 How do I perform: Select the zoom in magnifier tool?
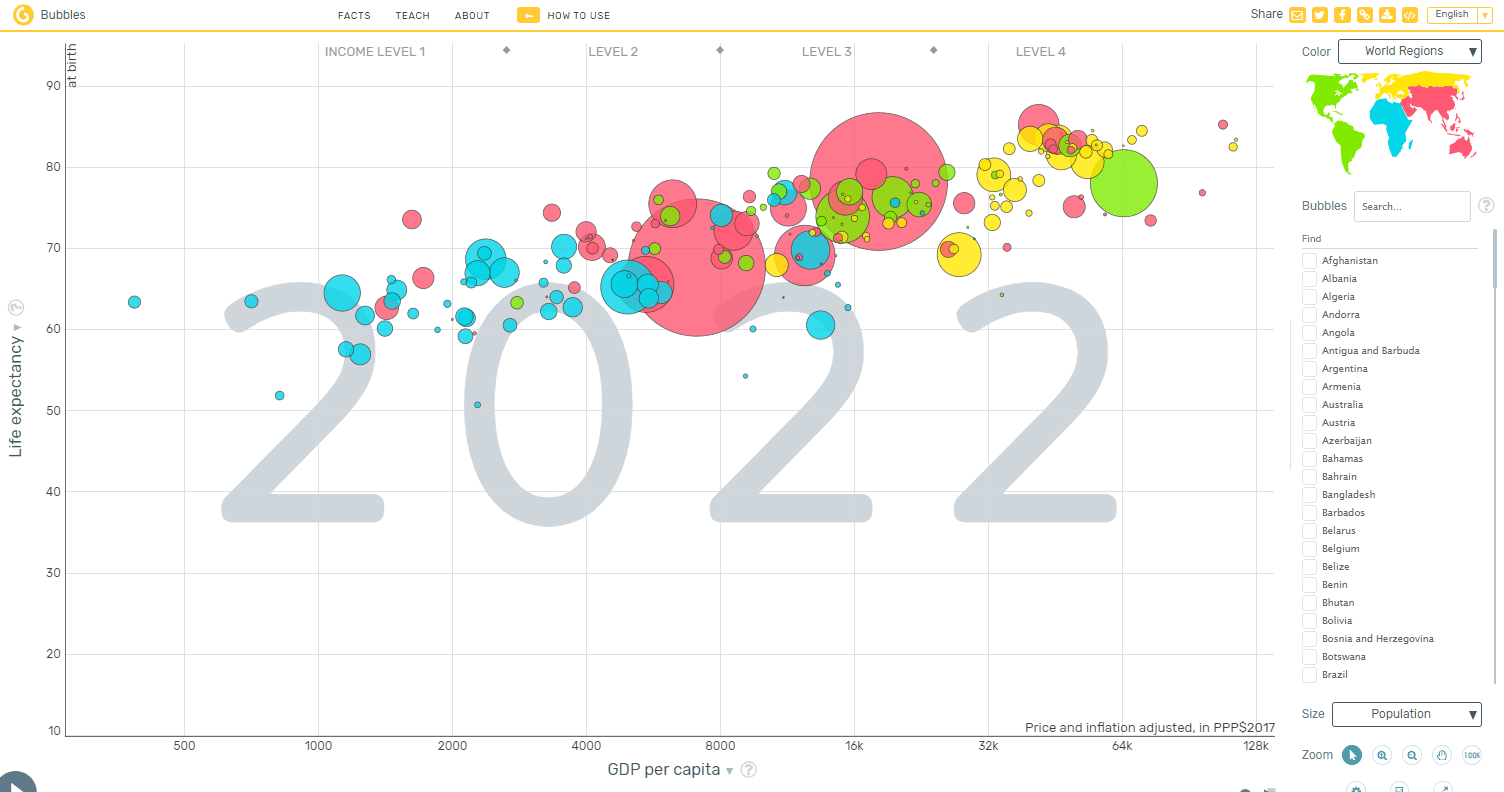1381,755
